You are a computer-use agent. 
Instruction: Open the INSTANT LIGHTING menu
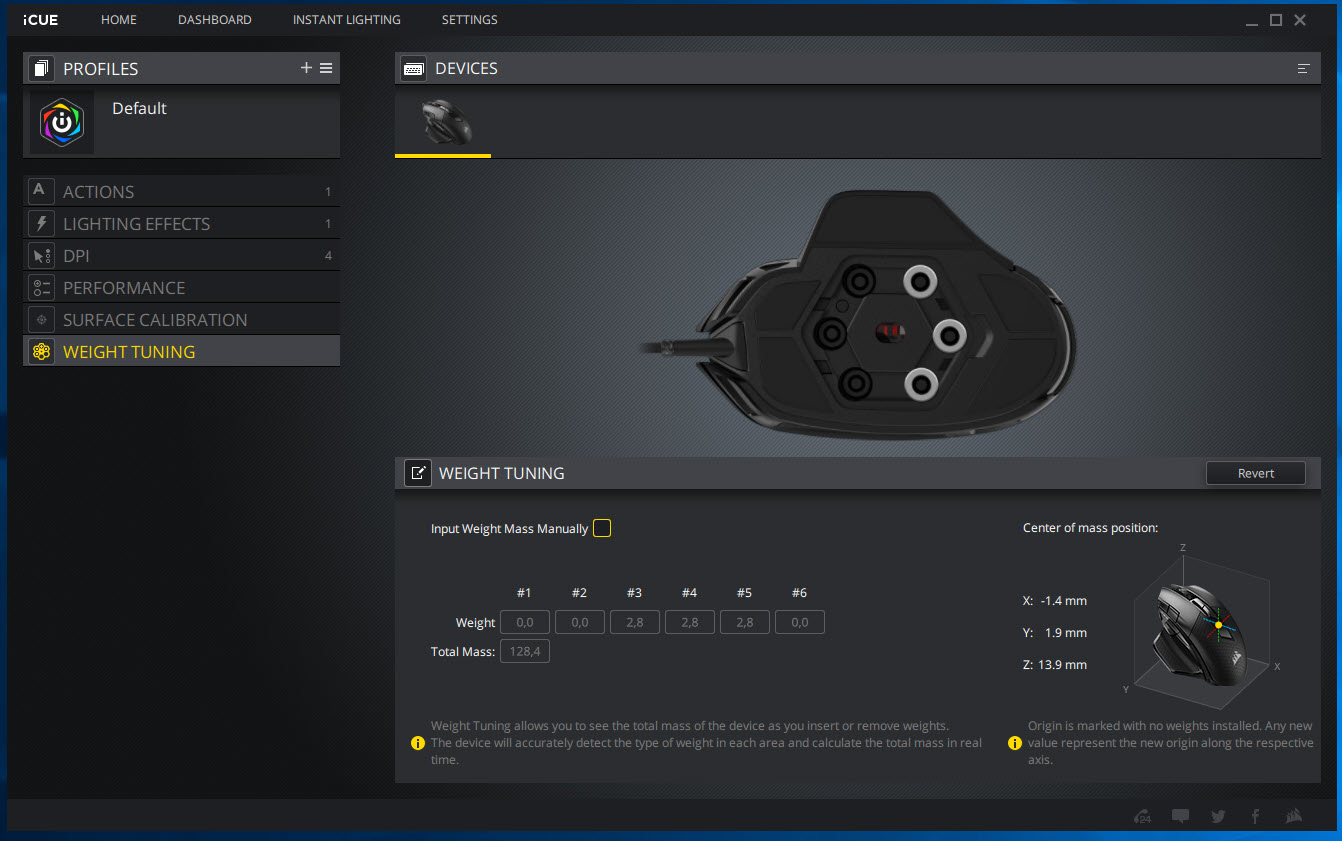tap(347, 20)
